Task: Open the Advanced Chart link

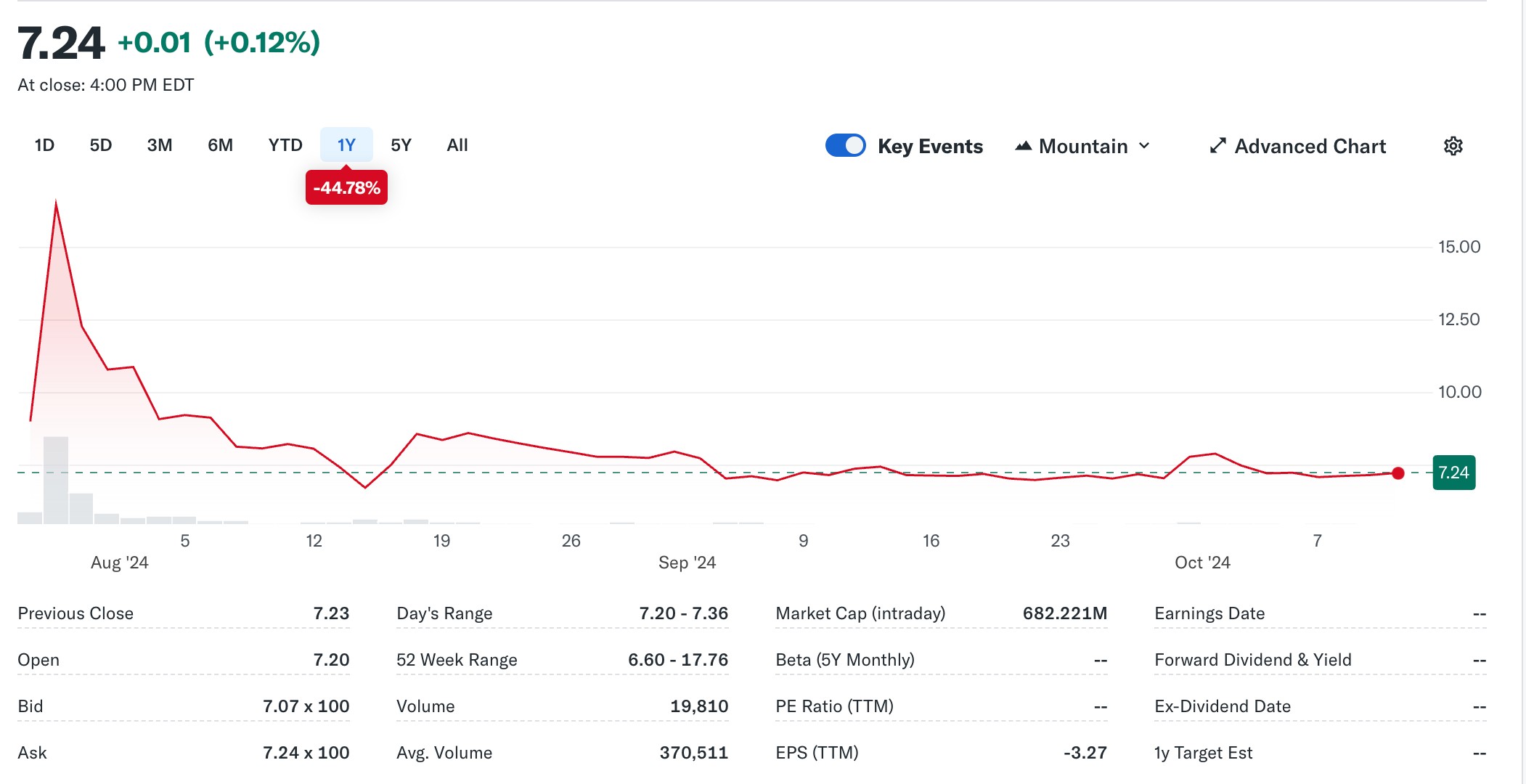Action: (1310, 146)
